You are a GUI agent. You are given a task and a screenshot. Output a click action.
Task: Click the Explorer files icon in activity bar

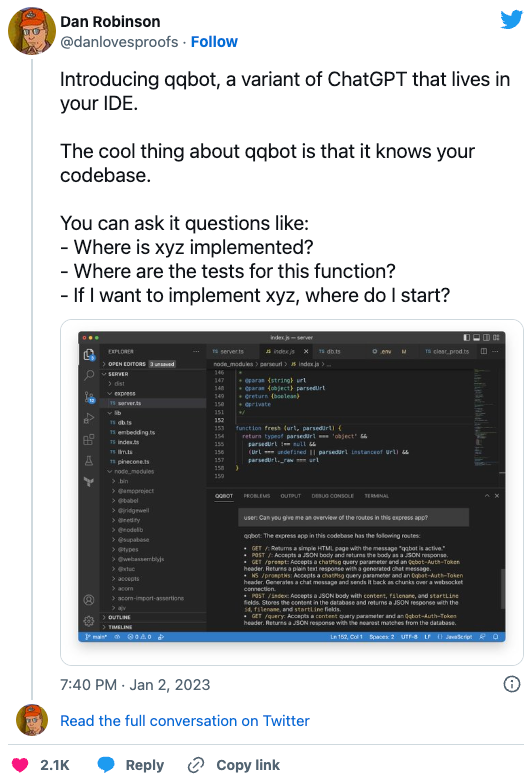click(x=89, y=355)
